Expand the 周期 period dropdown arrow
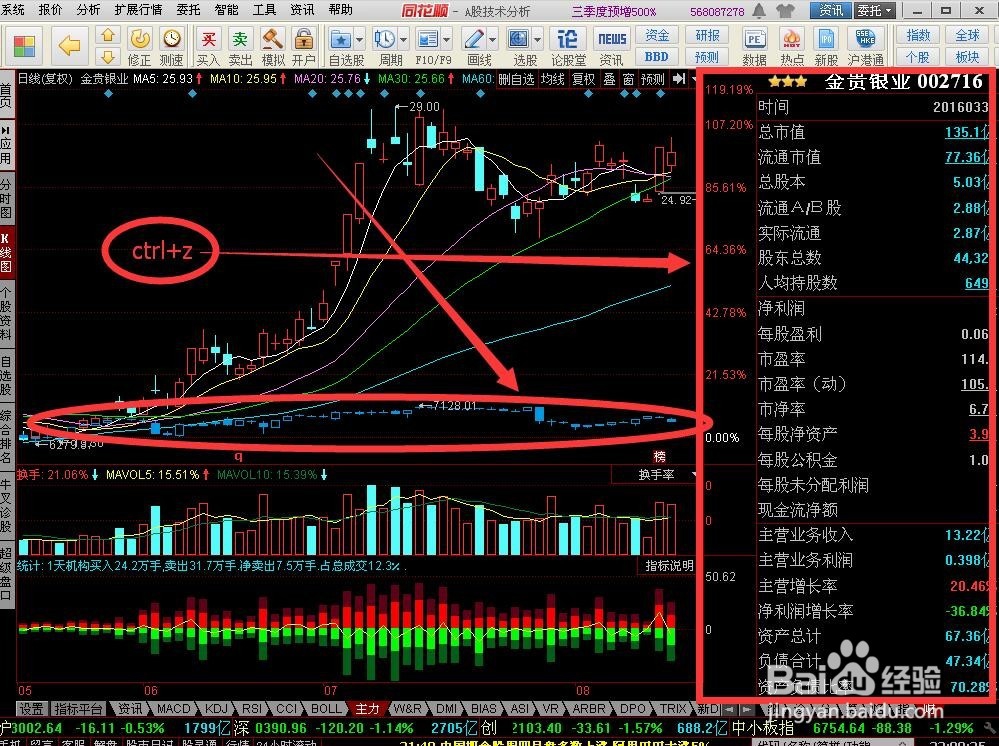 coord(403,40)
